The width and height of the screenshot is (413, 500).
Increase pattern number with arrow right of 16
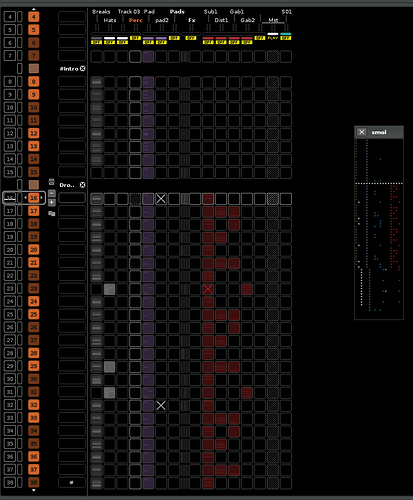pos(41,198)
